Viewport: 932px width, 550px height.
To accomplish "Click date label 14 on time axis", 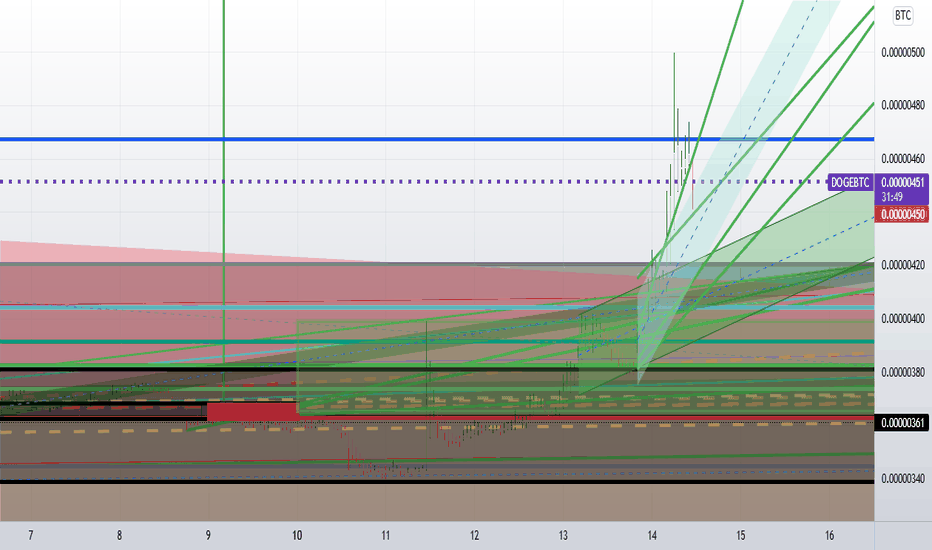I will tap(652, 536).
